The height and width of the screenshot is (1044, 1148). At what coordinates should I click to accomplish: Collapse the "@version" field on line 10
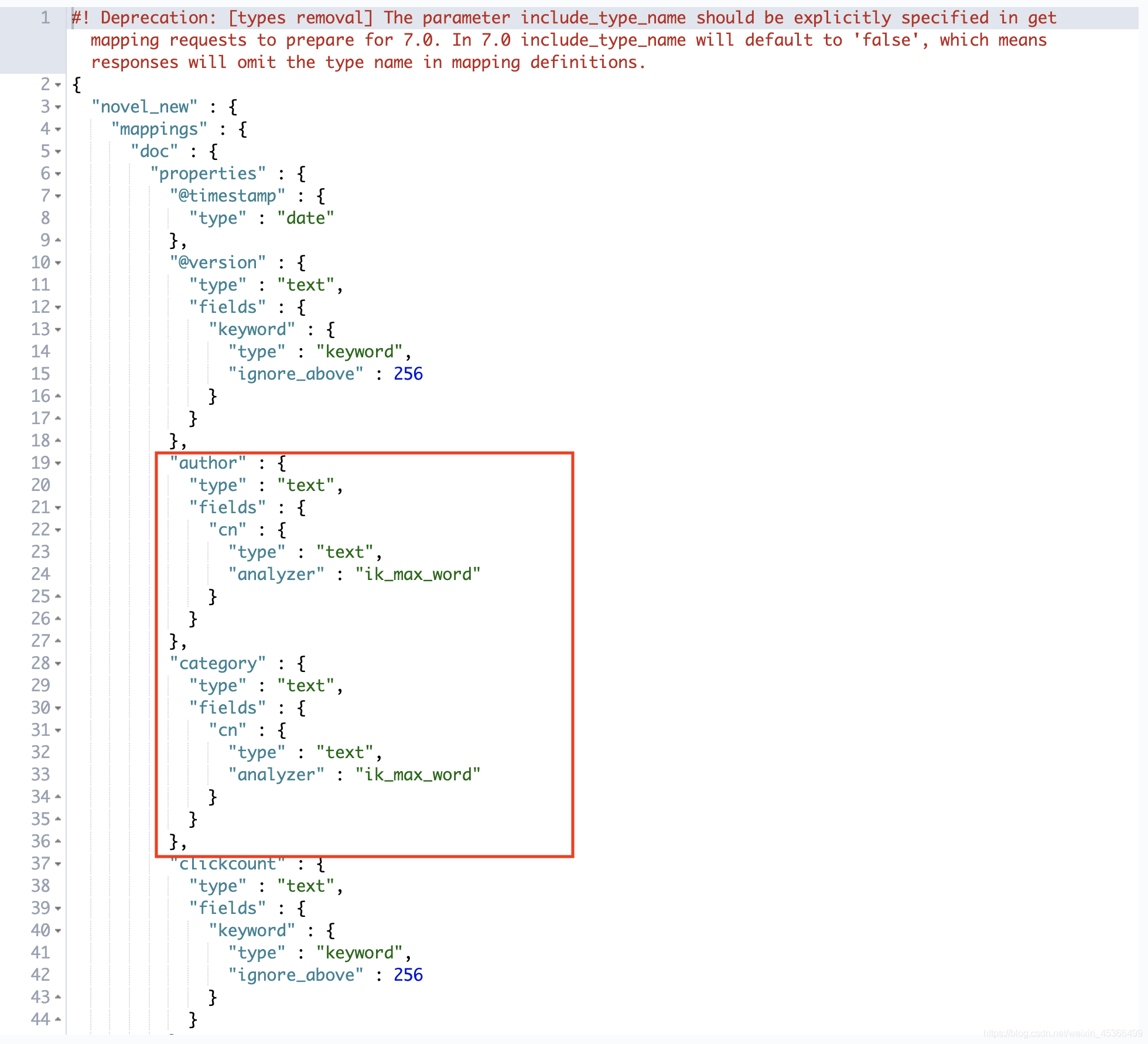pyautogui.click(x=58, y=263)
